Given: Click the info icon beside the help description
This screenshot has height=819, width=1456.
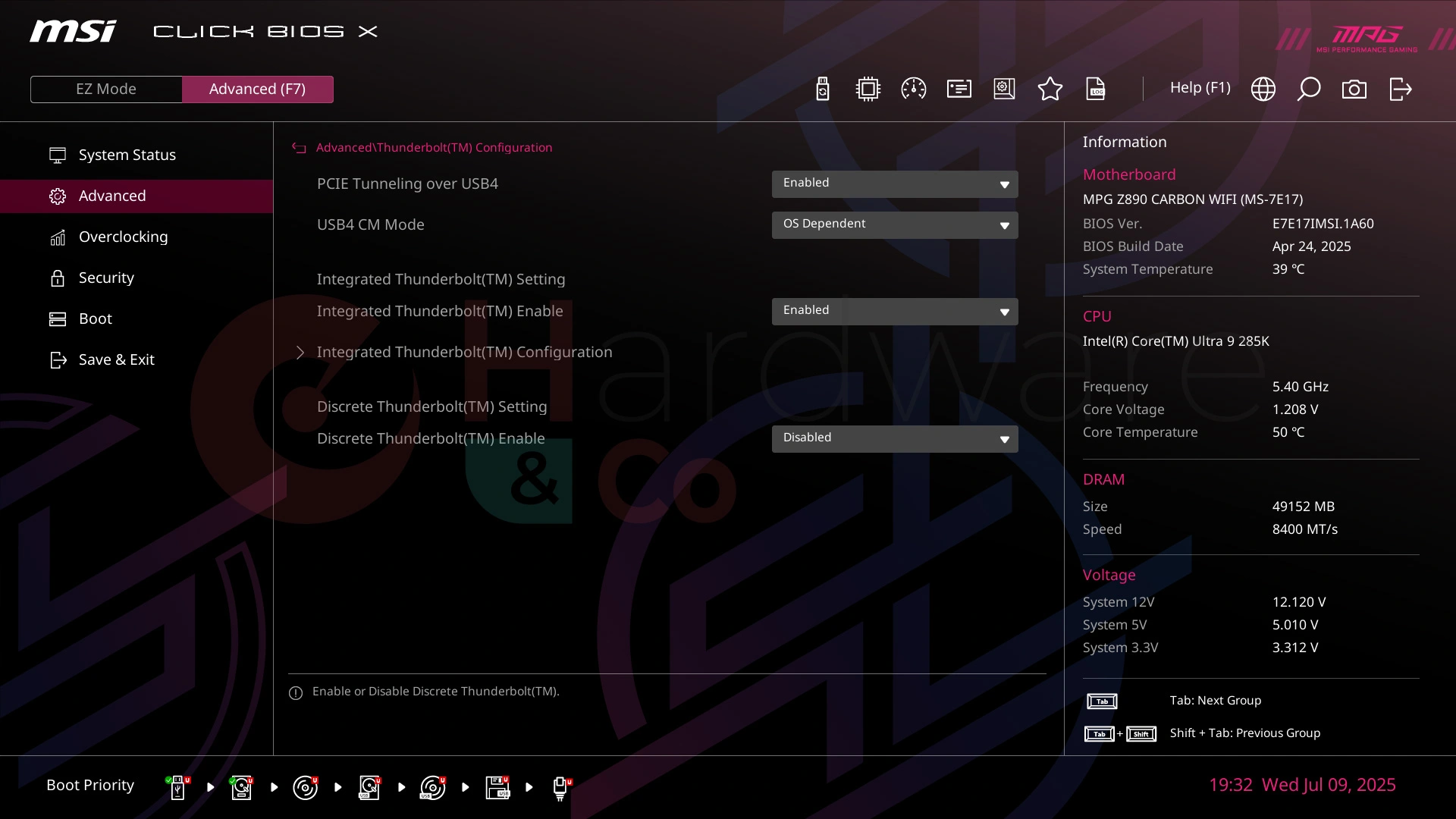Looking at the screenshot, I should (296, 692).
